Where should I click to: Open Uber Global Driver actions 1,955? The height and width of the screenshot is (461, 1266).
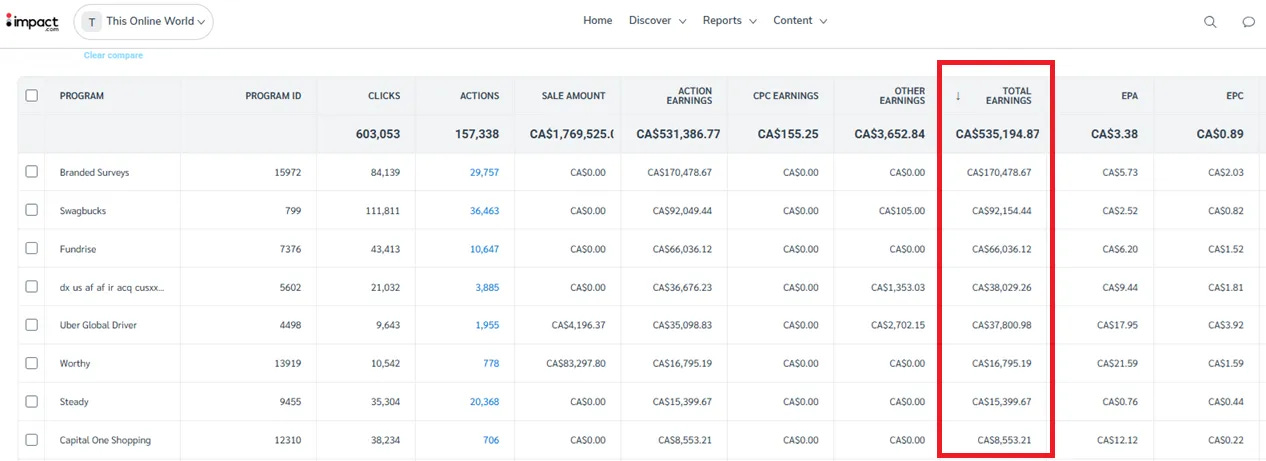coord(487,326)
